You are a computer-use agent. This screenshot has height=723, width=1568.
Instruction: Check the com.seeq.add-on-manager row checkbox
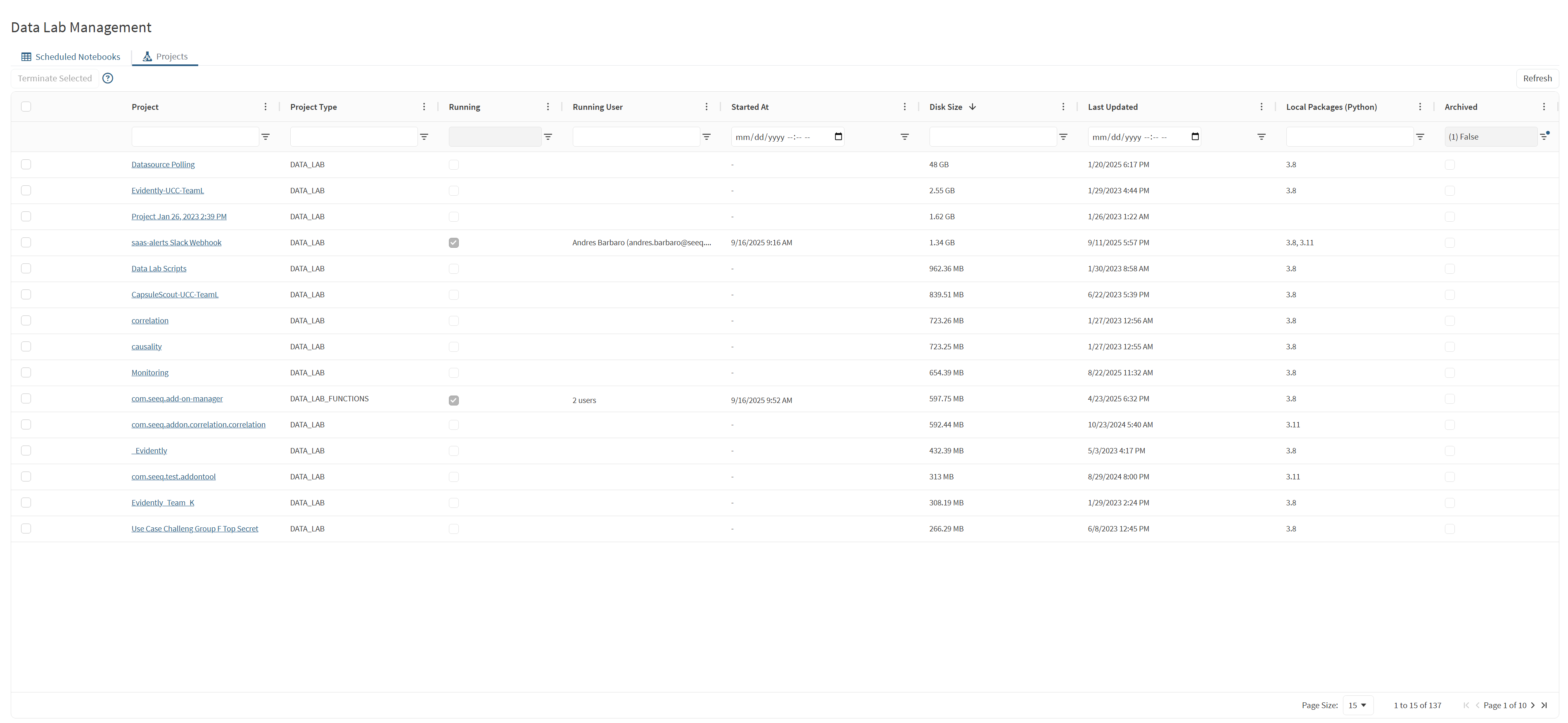(26, 398)
